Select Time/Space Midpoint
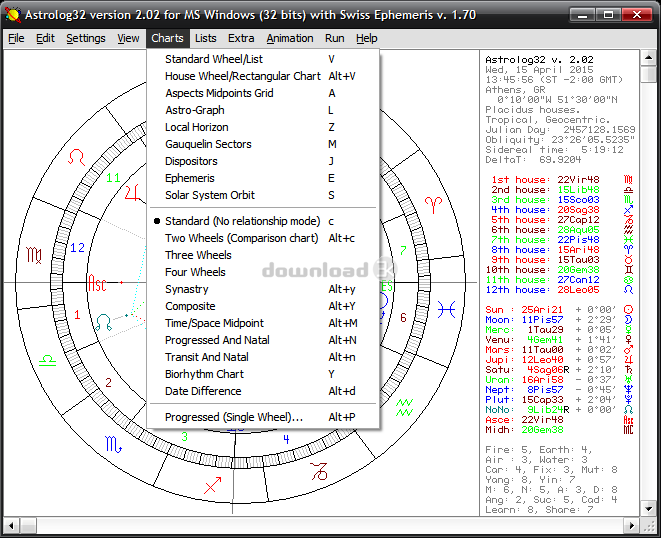Image resolution: width=661 pixels, height=538 pixels. click(x=263, y=323)
